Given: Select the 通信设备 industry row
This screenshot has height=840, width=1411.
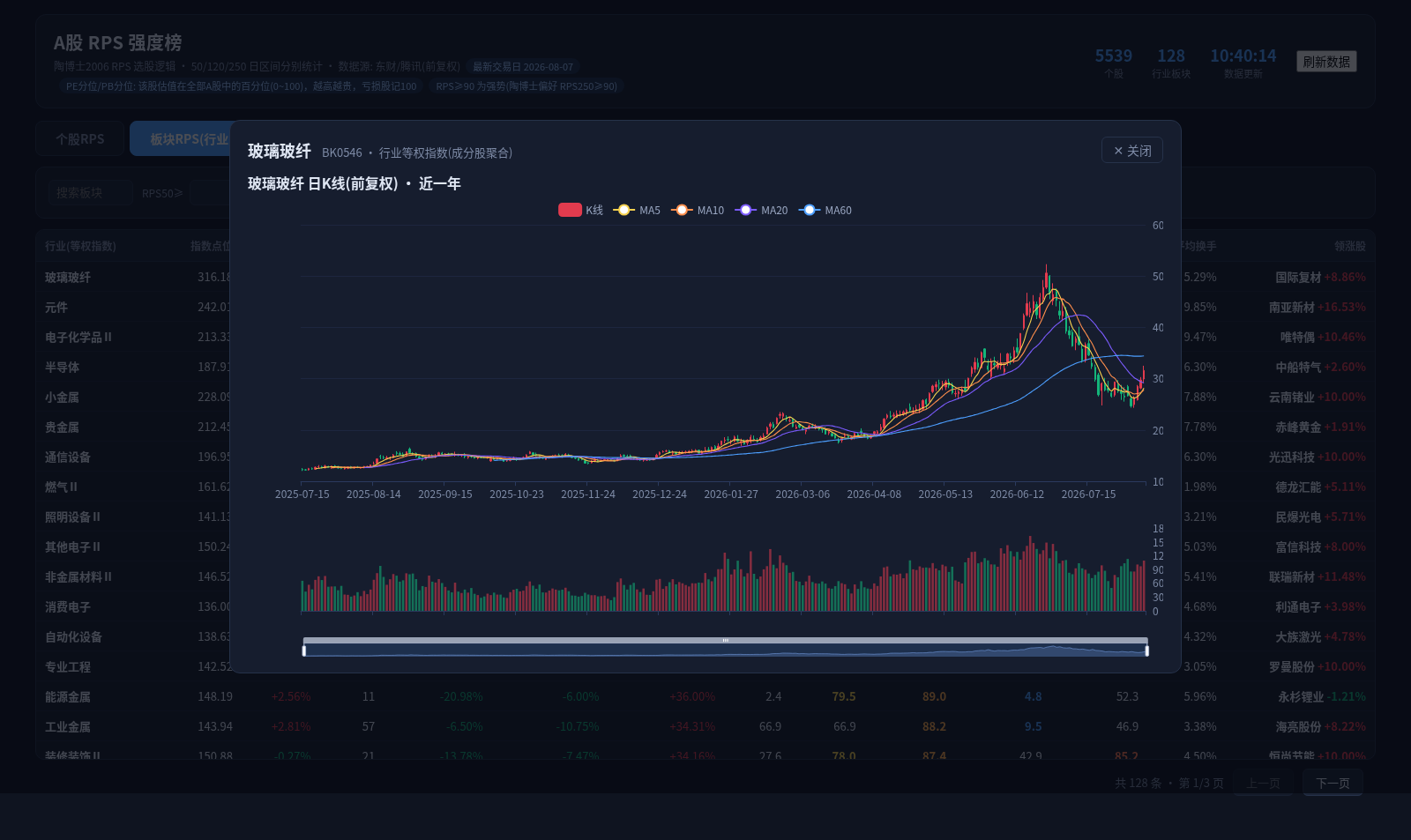Looking at the screenshot, I should pyautogui.click(x=705, y=457).
